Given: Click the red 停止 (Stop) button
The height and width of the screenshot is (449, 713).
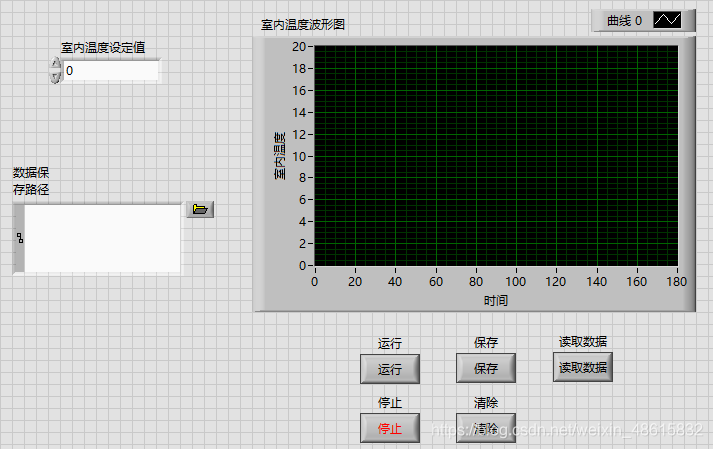Looking at the screenshot, I should [390, 428].
